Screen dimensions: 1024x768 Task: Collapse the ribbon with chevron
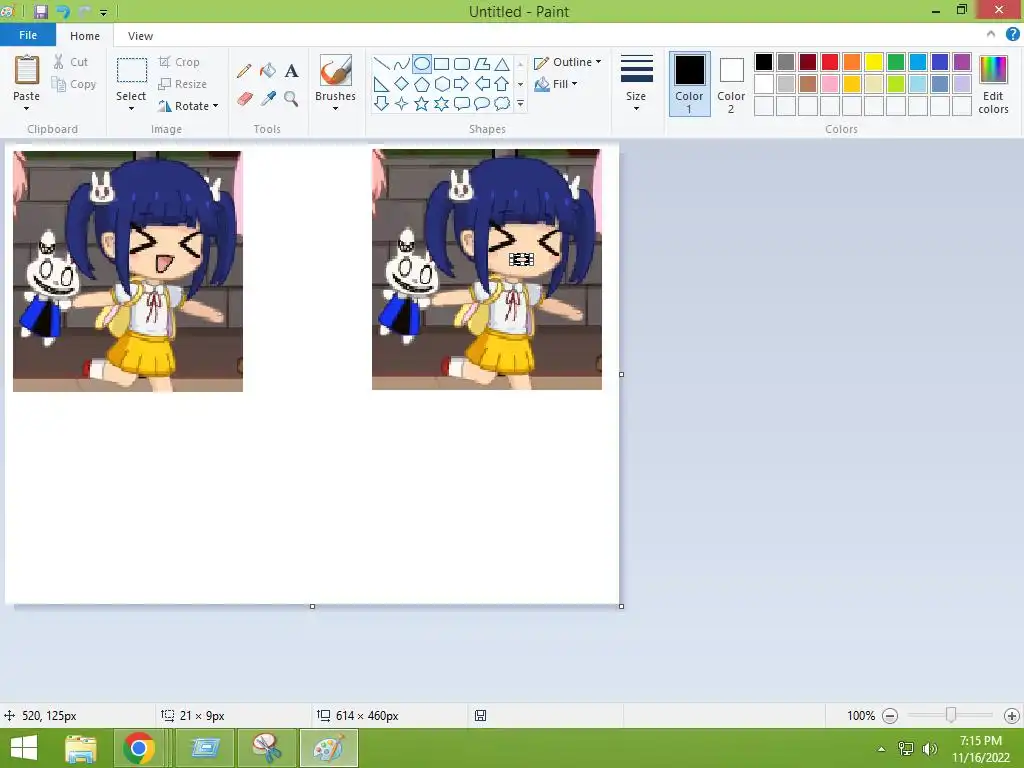991,35
